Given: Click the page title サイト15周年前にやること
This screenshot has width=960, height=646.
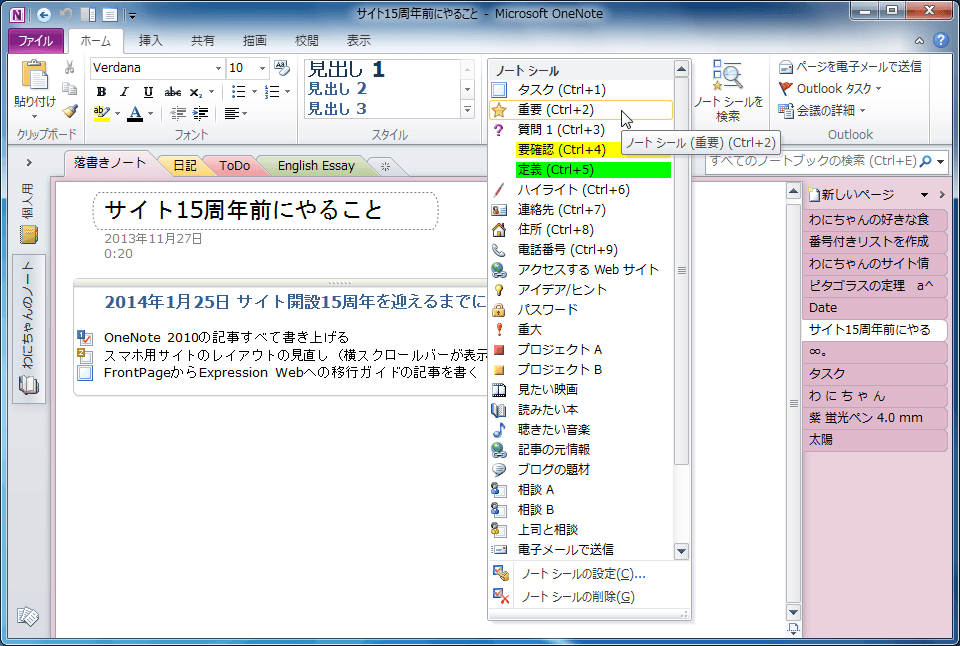Looking at the screenshot, I should [x=244, y=210].
